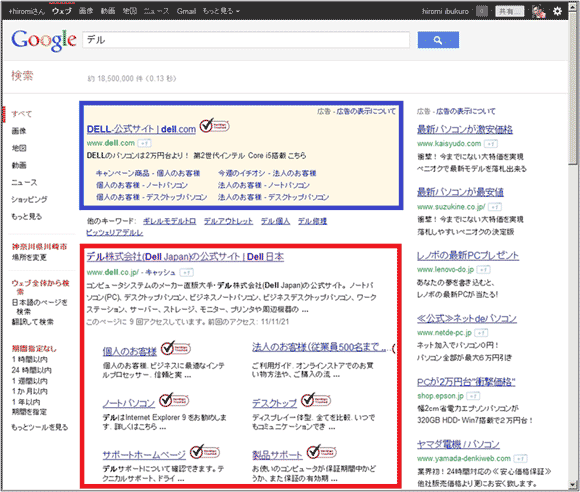Click +1 badge beside www.suzukine.co.jp
This screenshot has width=580, height=492.
495,207
